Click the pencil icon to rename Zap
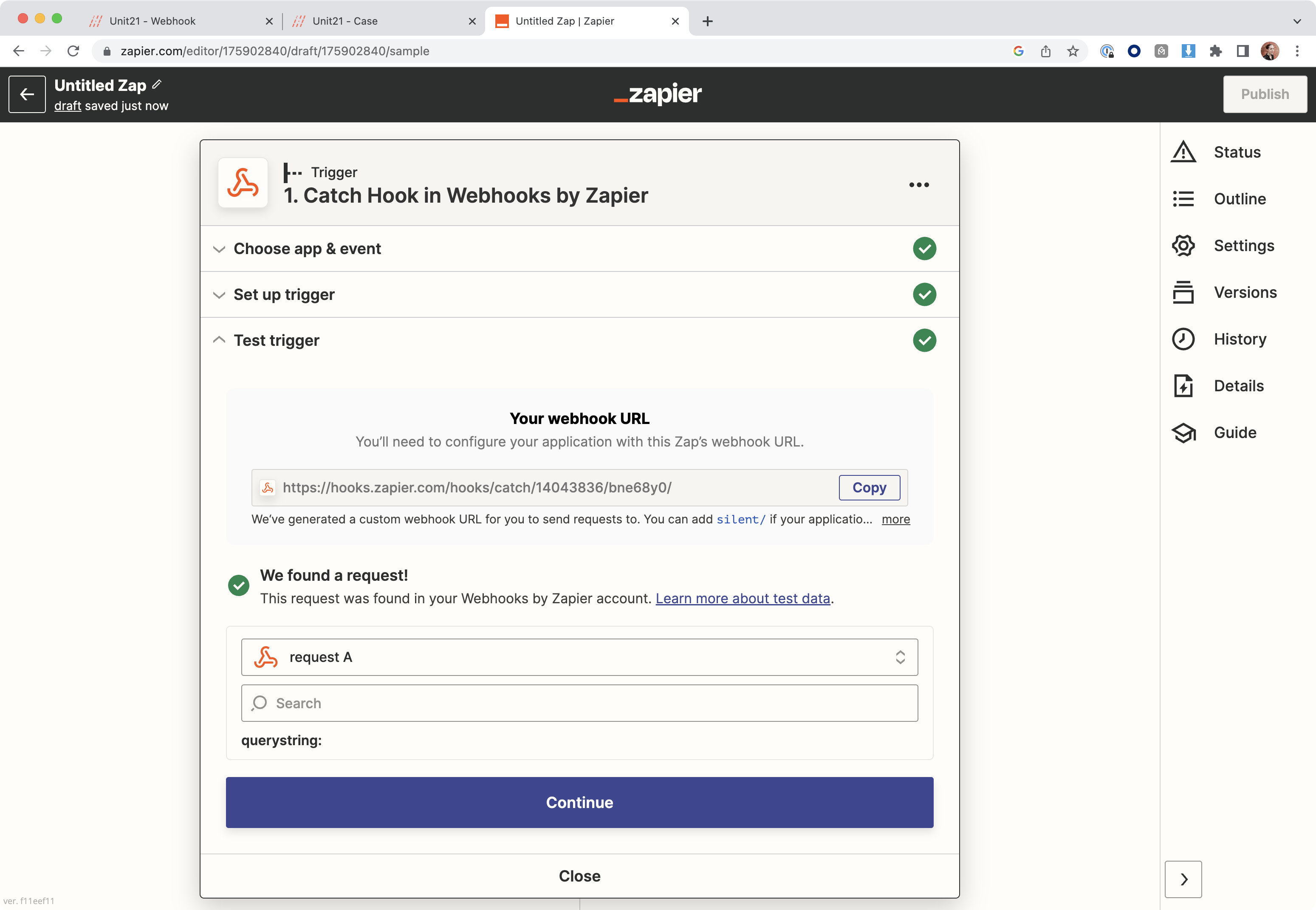This screenshot has height=910, width=1316. 157,85
